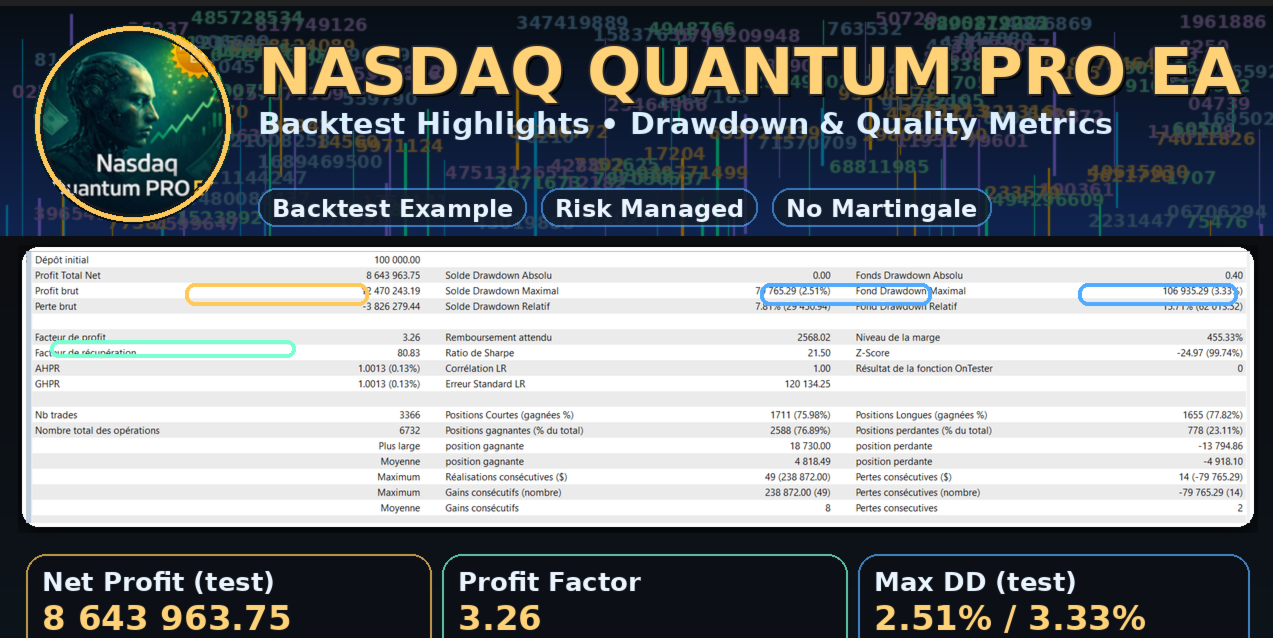Click the "18 730.00" largest win value
The height and width of the screenshot is (638, 1273).
pyautogui.click(x=811, y=446)
